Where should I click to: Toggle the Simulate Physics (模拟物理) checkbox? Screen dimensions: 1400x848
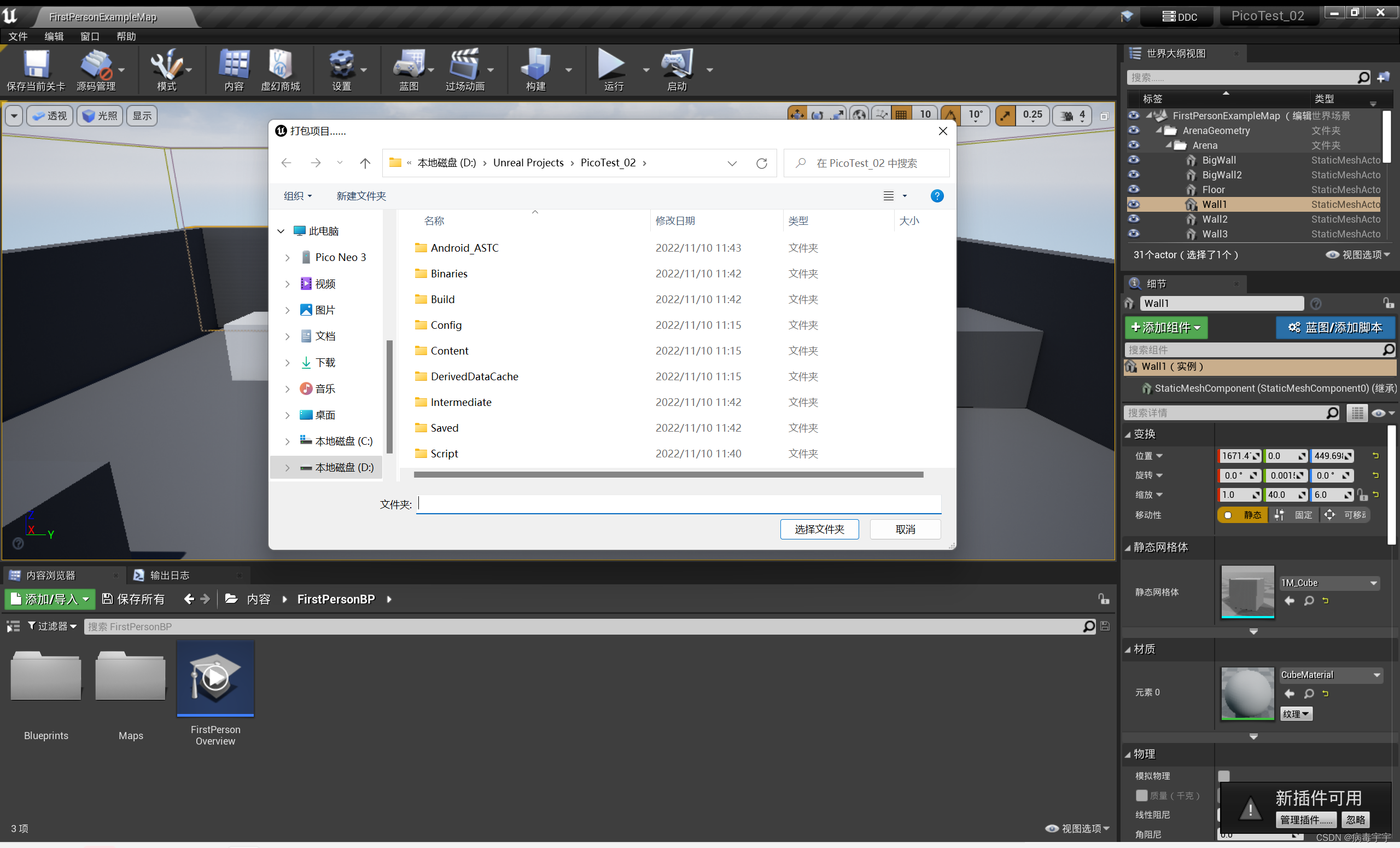1224,776
